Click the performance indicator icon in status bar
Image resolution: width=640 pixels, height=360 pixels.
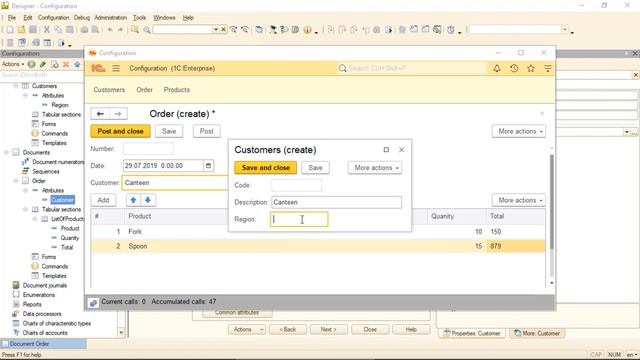93,302
